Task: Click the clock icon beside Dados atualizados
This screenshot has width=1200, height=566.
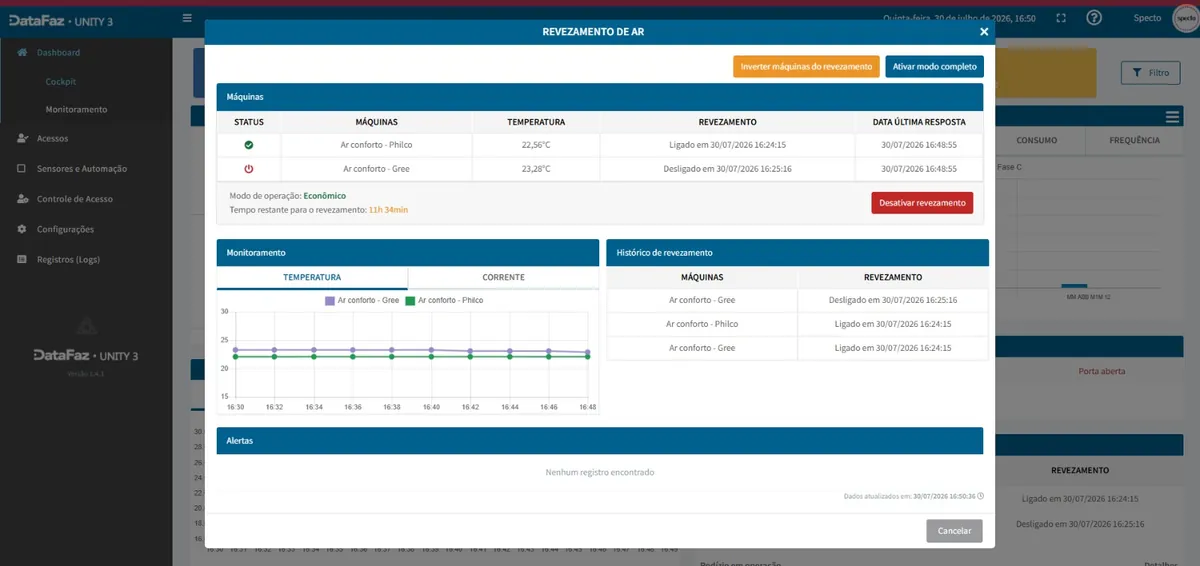Action: [x=980, y=496]
